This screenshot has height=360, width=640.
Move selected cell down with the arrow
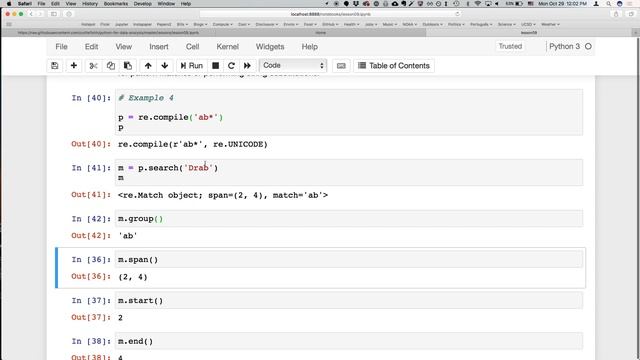click(x=165, y=66)
